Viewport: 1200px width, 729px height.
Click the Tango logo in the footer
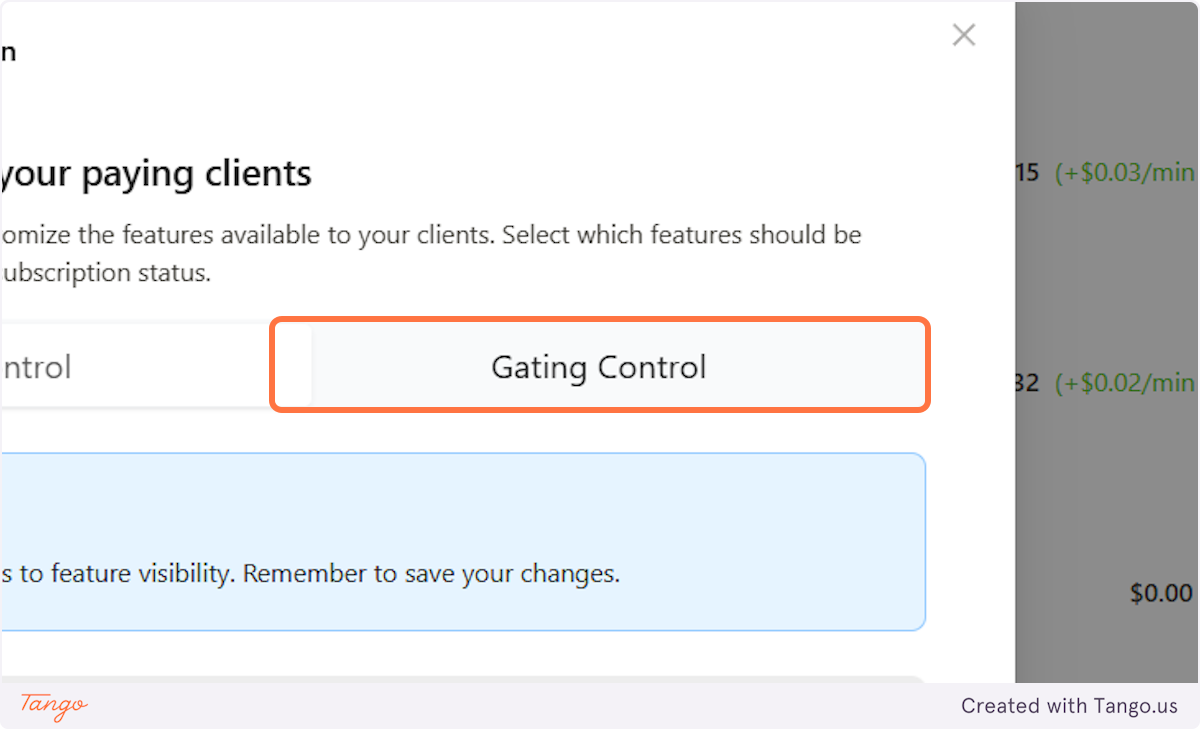(x=52, y=707)
